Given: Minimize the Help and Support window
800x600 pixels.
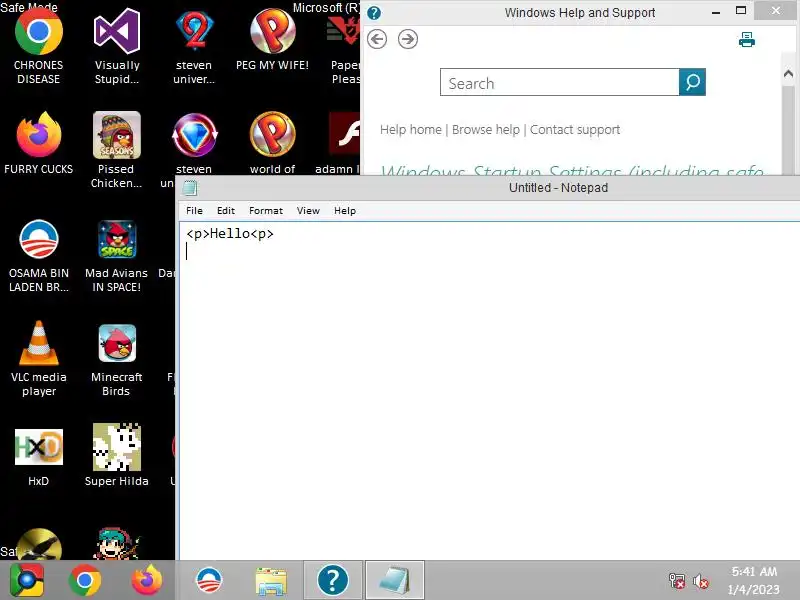Looking at the screenshot, I should [x=716, y=11].
